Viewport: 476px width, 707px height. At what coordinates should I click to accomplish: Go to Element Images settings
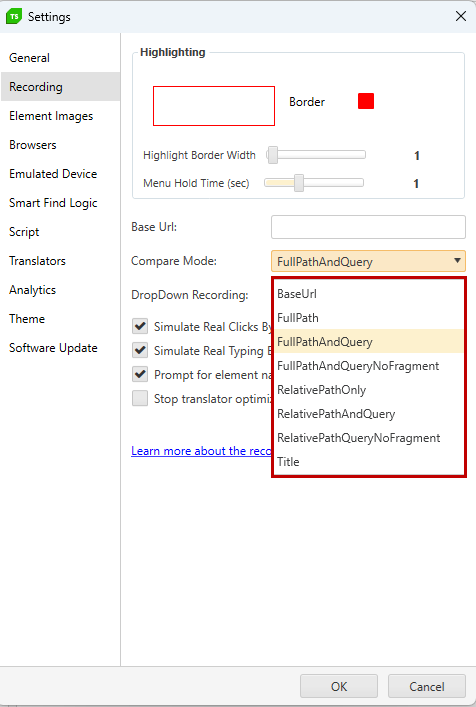click(51, 116)
